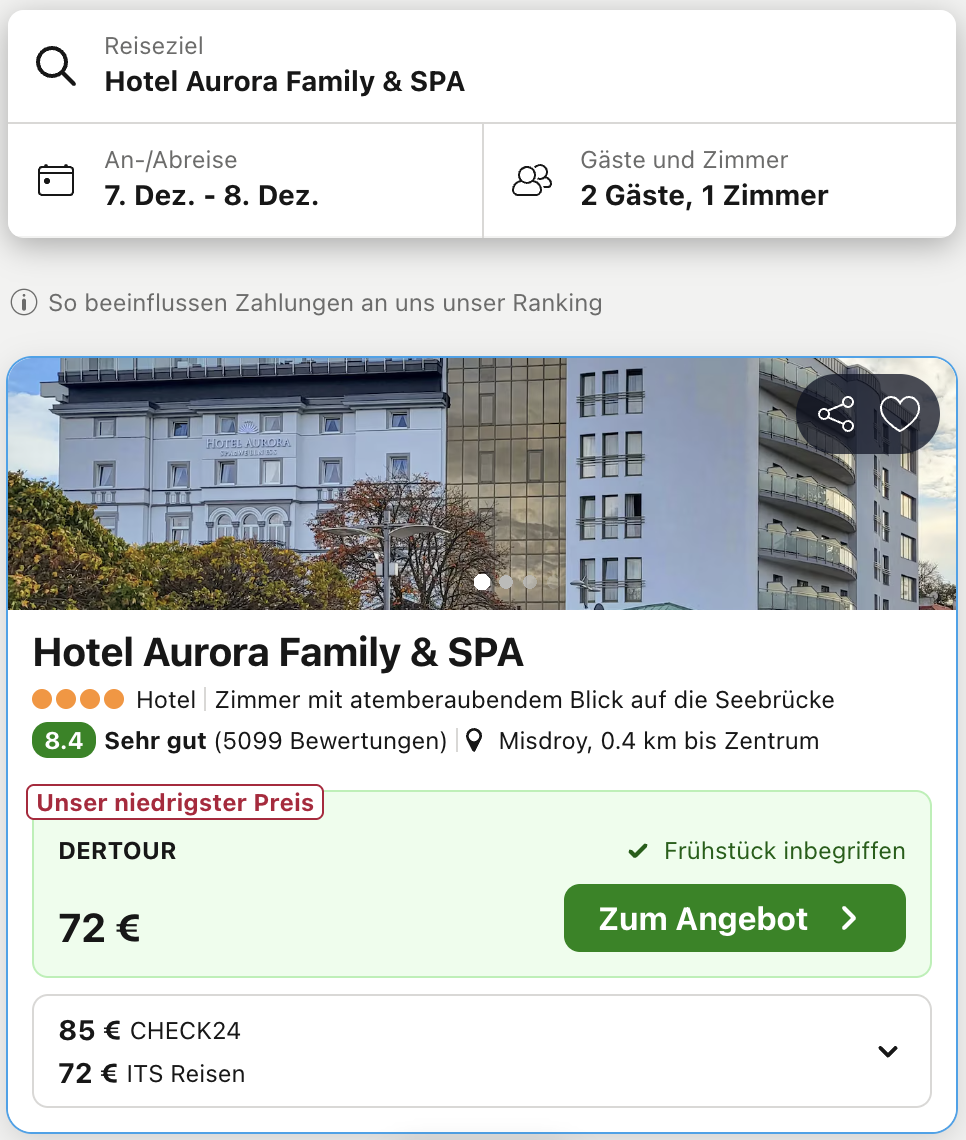Click the share icon on hotel photo
Image resolution: width=966 pixels, height=1140 pixels.
pyautogui.click(x=836, y=414)
